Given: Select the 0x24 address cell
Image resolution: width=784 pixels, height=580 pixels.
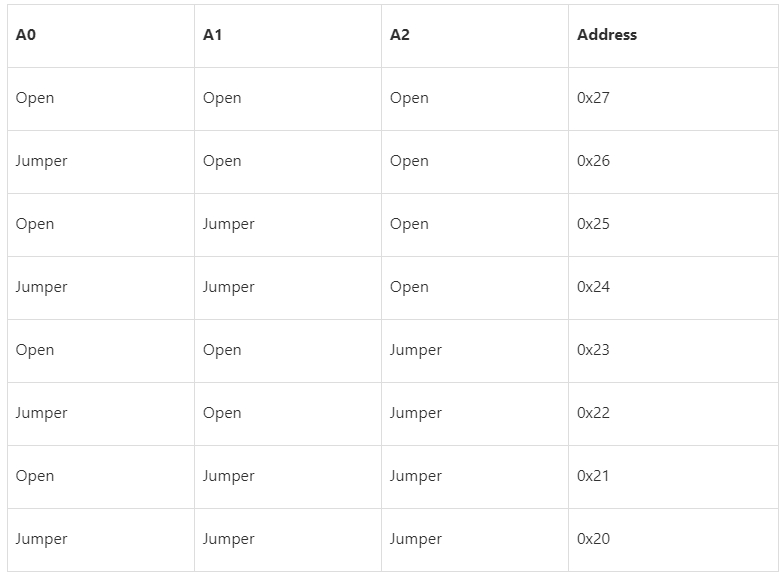Looking at the screenshot, I should (x=594, y=287).
